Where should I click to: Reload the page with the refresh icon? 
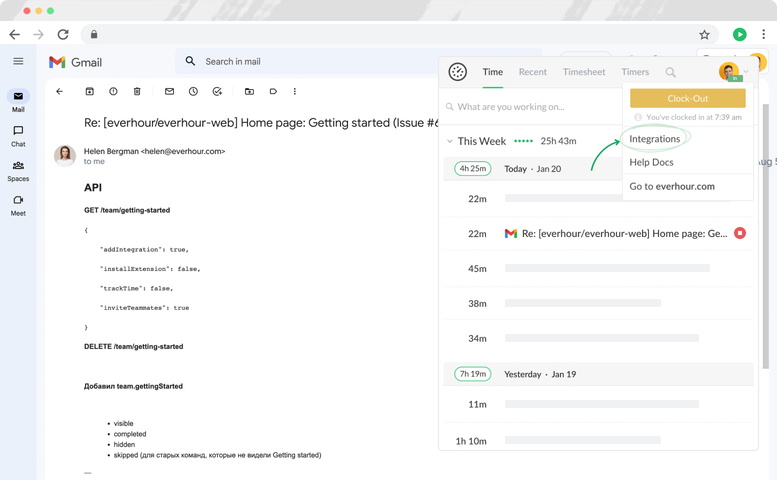(x=63, y=35)
